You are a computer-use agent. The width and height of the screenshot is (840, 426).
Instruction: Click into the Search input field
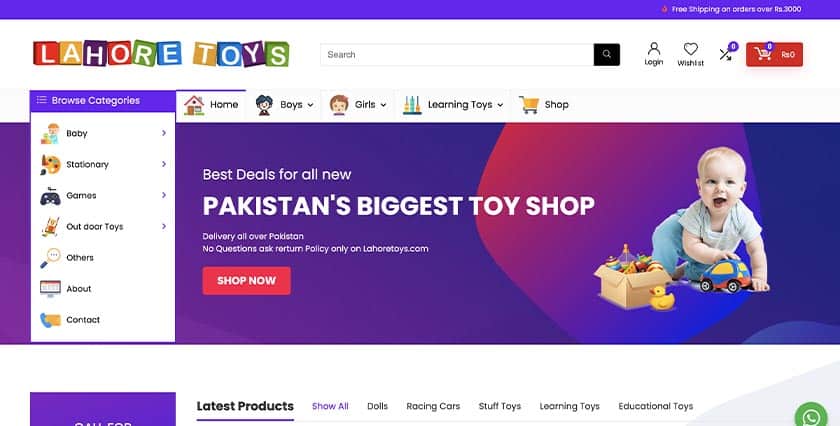(457, 55)
